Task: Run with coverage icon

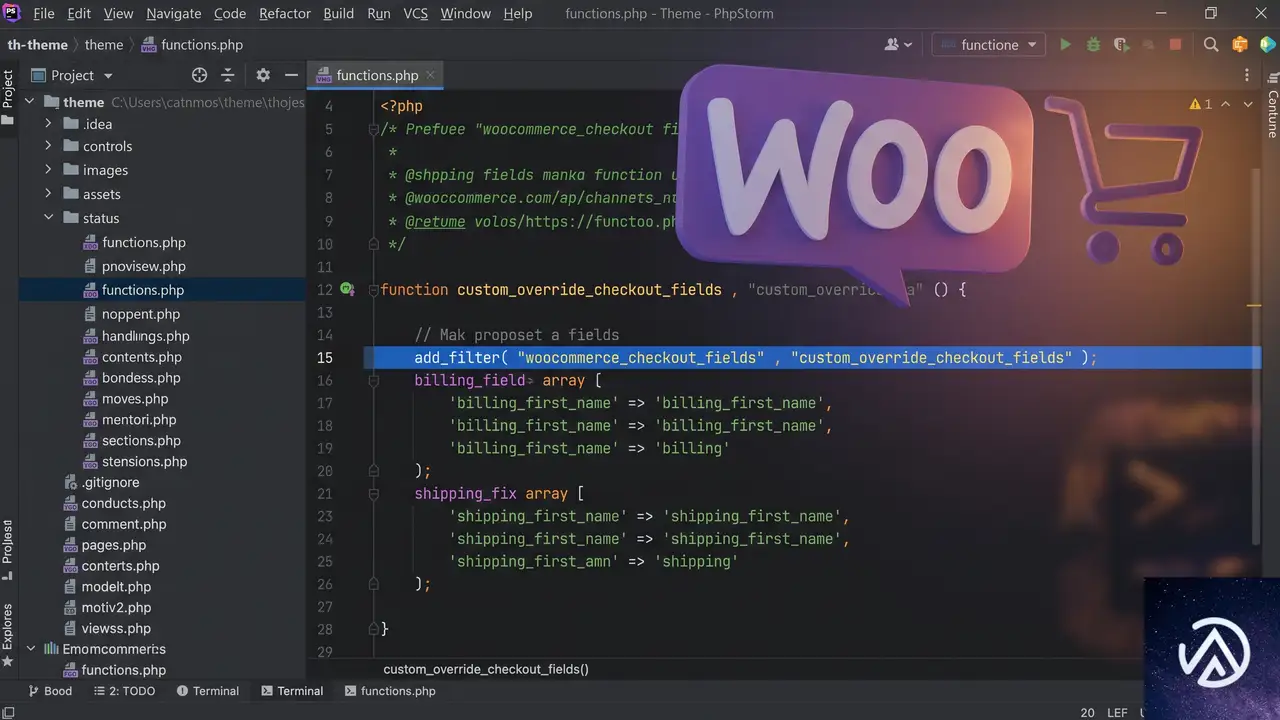Action: 1121,45
